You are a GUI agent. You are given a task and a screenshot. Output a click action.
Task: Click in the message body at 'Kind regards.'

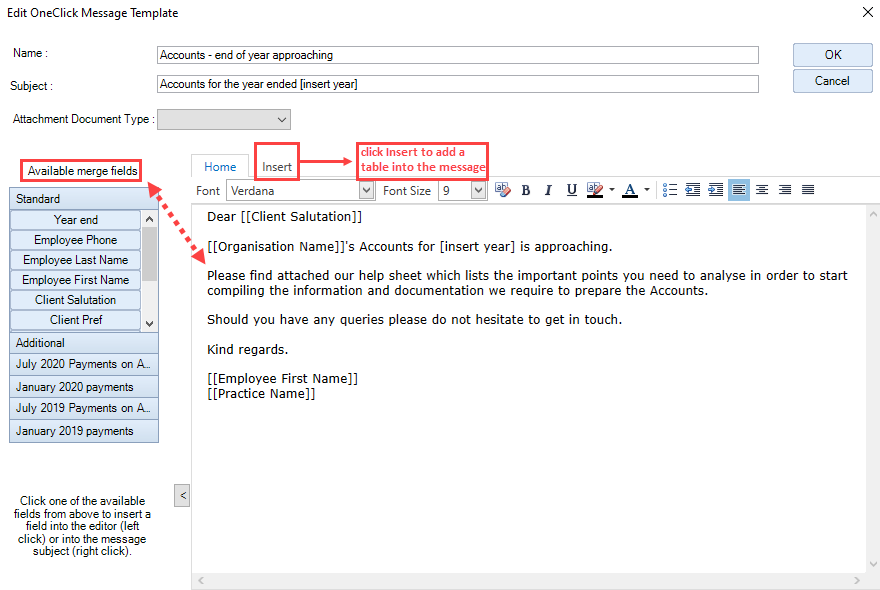pos(248,349)
